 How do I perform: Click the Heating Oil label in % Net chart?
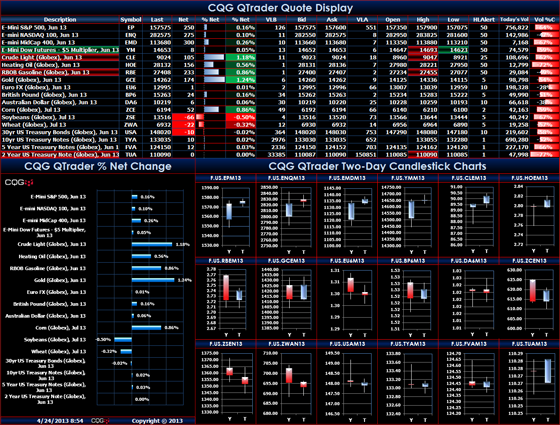coord(52,256)
